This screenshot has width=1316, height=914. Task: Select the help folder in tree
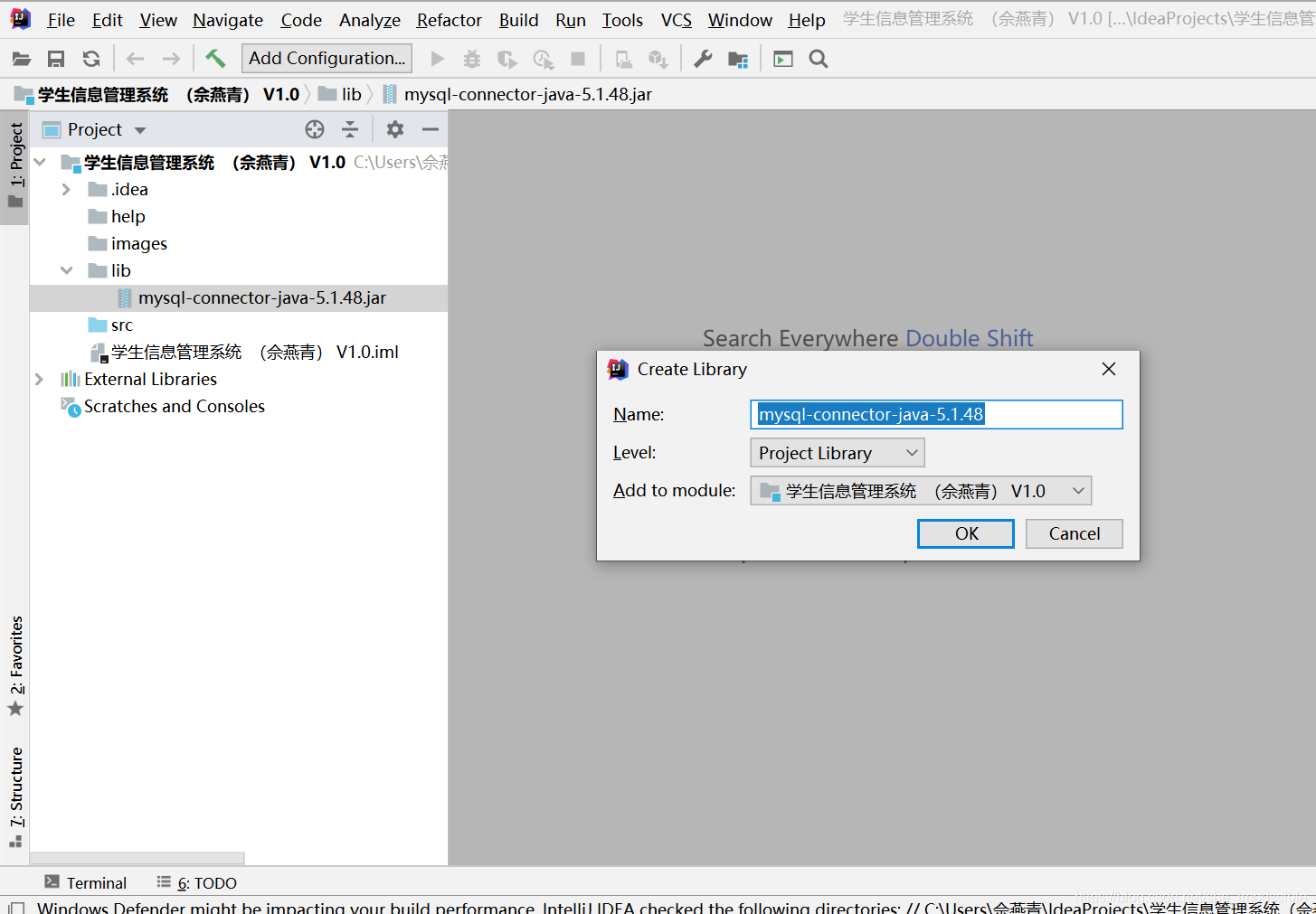[128, 217]
